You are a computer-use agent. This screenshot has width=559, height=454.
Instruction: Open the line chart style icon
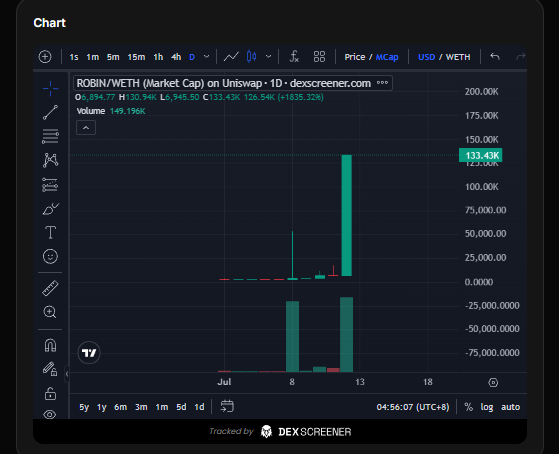click(231, 57)
